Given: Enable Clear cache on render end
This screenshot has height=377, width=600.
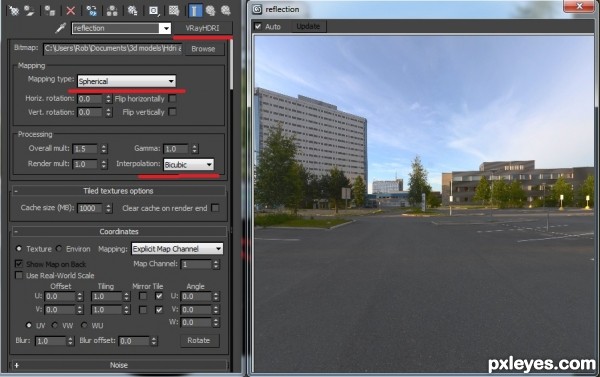Looking at the screenshot, I should (x=215, y=208).
